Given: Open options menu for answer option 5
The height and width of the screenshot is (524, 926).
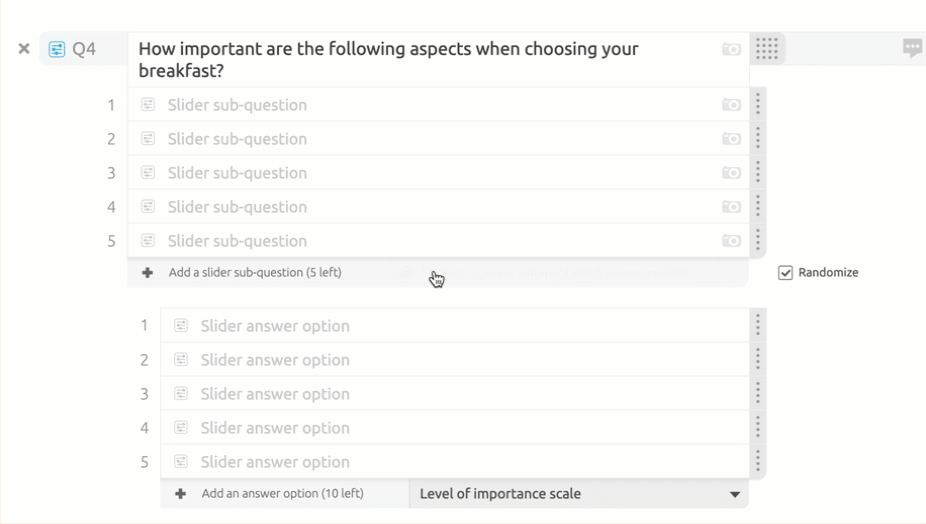Looking at the screenshot, I should coord(758,461).
